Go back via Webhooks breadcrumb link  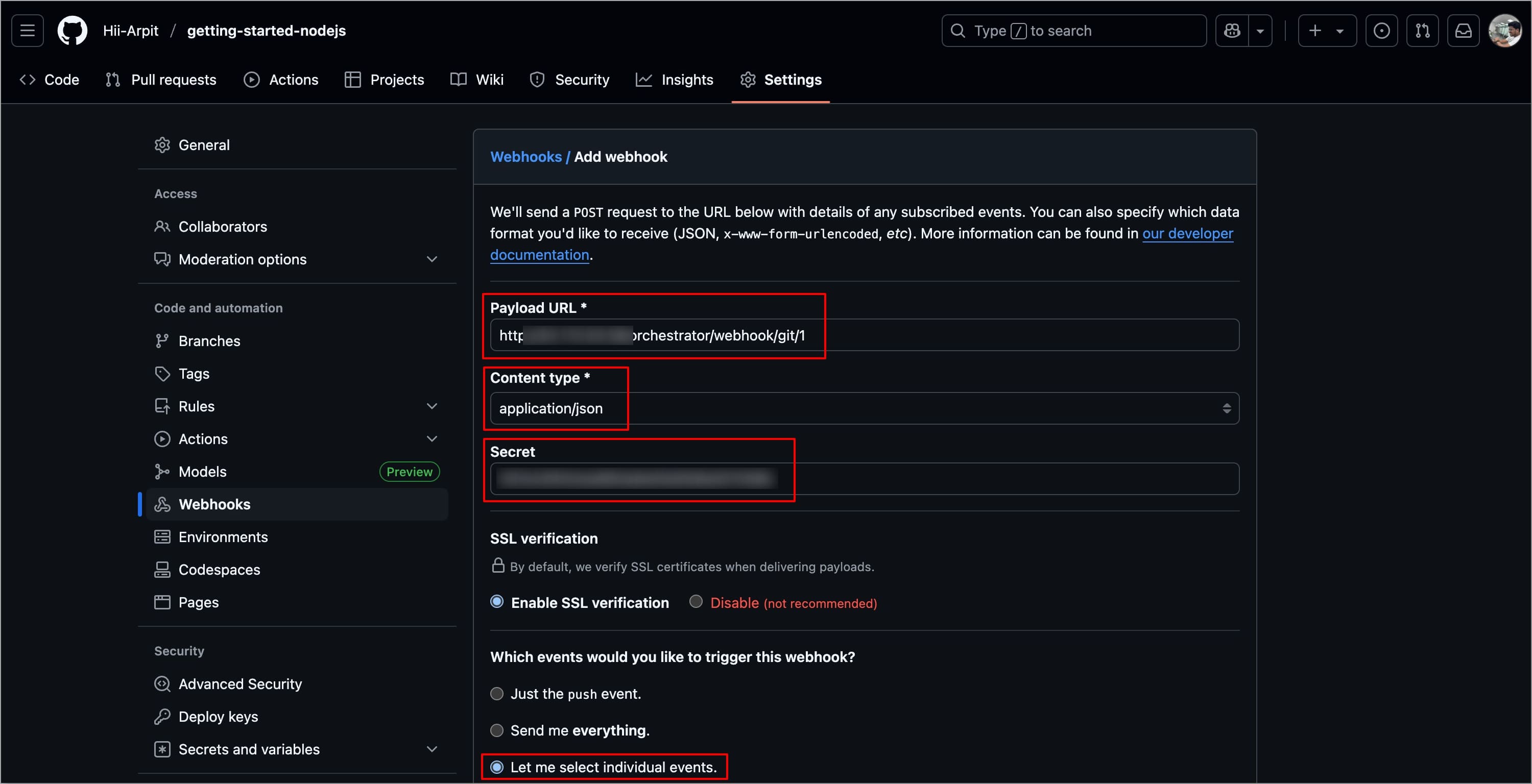[x=525, y=157]
